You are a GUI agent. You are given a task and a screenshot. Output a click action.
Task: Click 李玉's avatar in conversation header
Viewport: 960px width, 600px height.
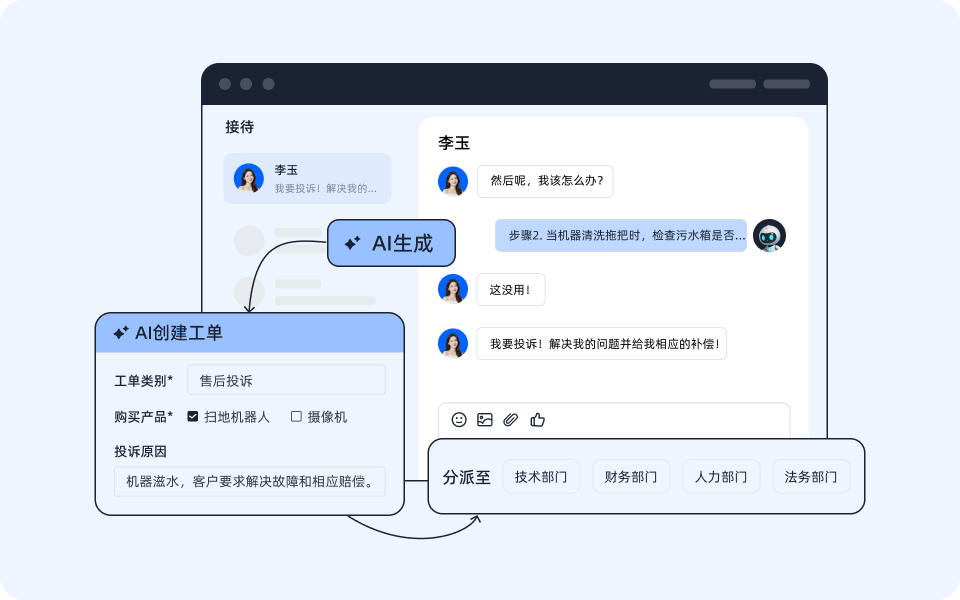(453, 182)
